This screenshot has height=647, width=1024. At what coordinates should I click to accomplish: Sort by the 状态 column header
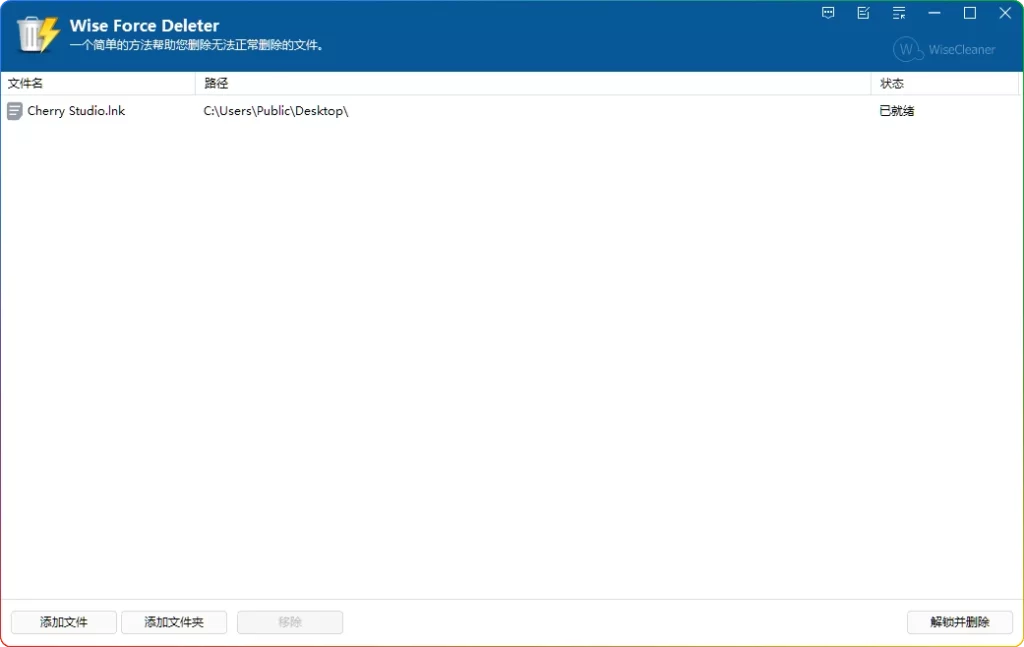892,83
